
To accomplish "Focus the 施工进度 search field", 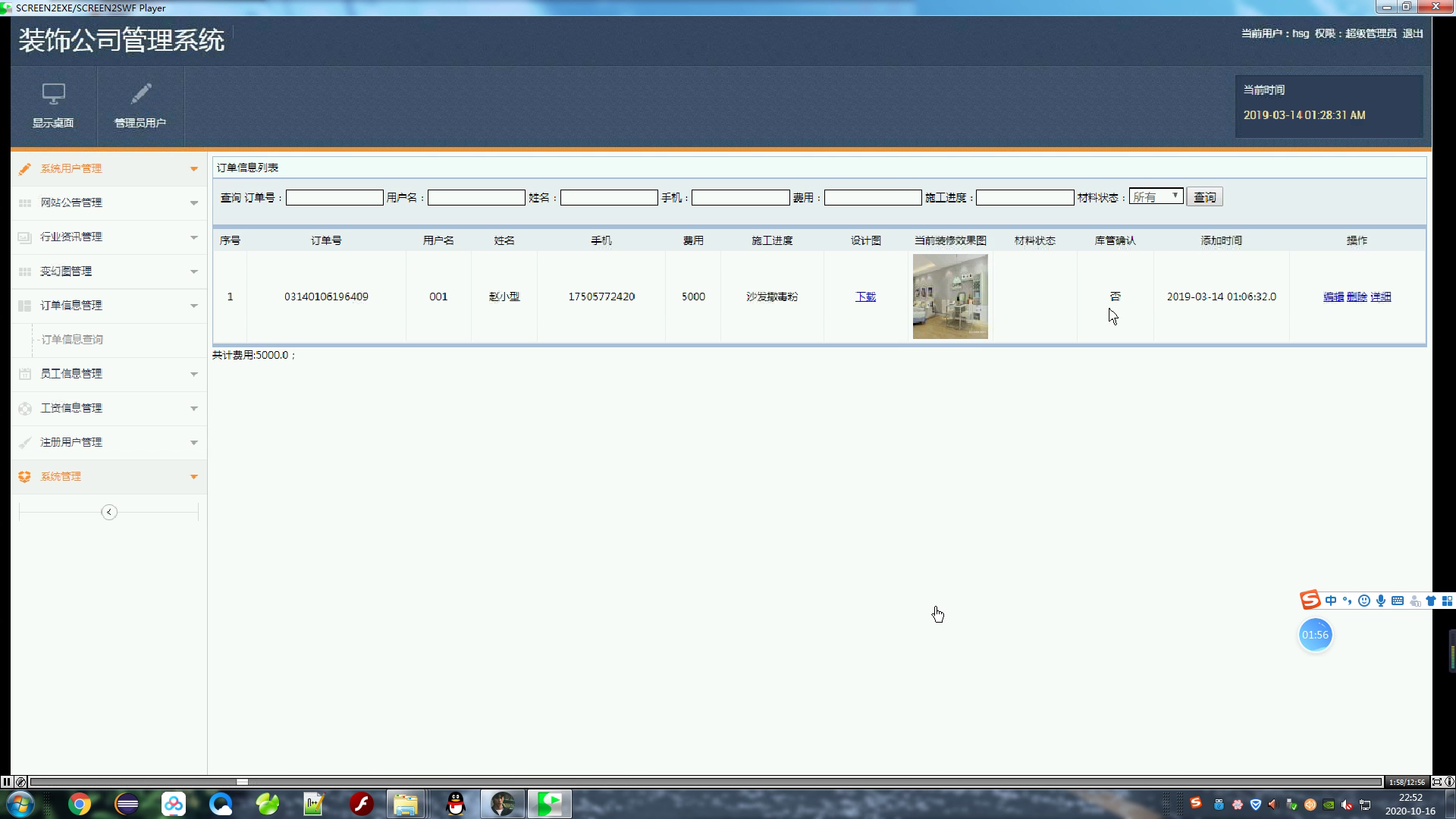I will [x=1025, y=197].
